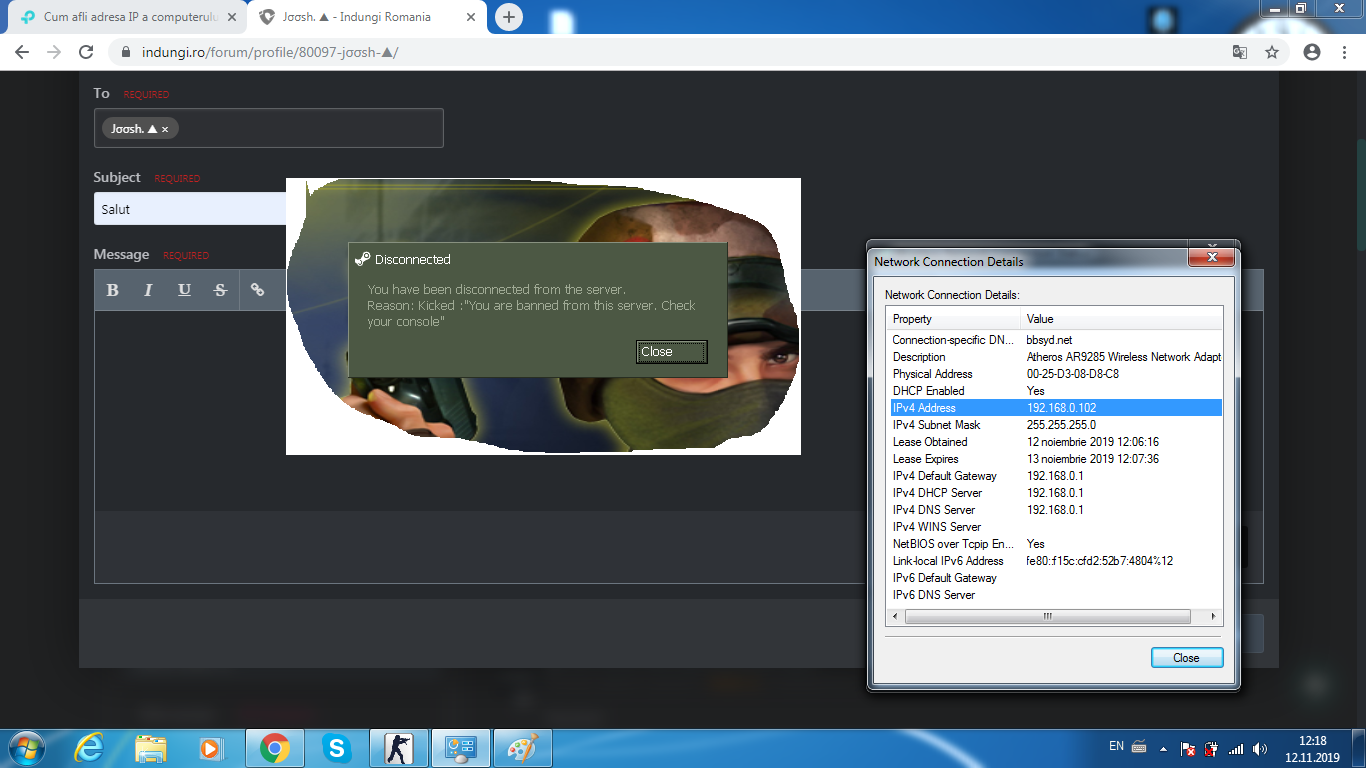This screenshot has height=768, width=1366.
Task: Close the Disconnected dialog
Action: (672, 351)
